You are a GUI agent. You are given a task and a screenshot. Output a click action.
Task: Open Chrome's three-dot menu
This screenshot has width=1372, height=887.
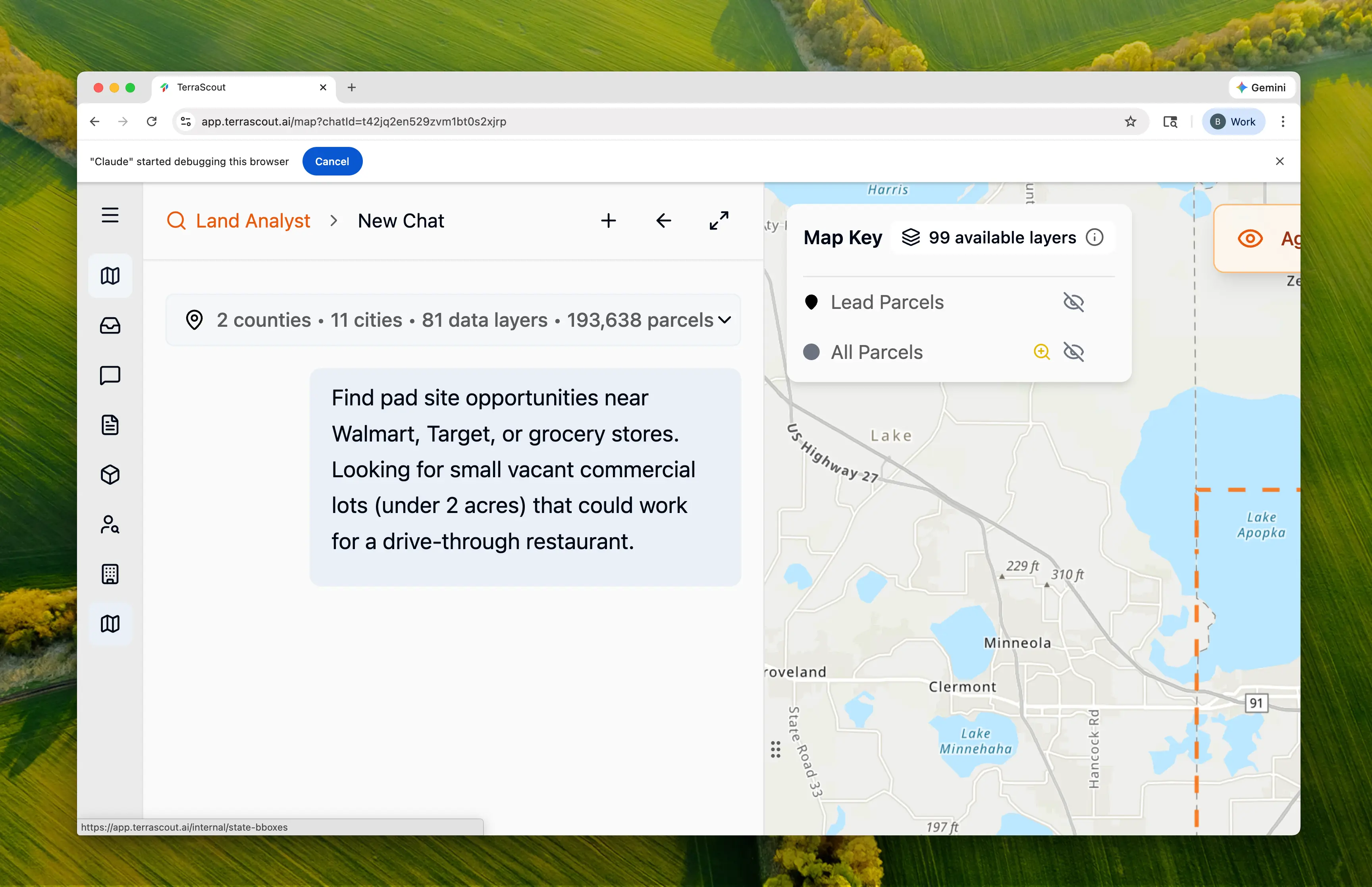click(x=1283, y=121)
